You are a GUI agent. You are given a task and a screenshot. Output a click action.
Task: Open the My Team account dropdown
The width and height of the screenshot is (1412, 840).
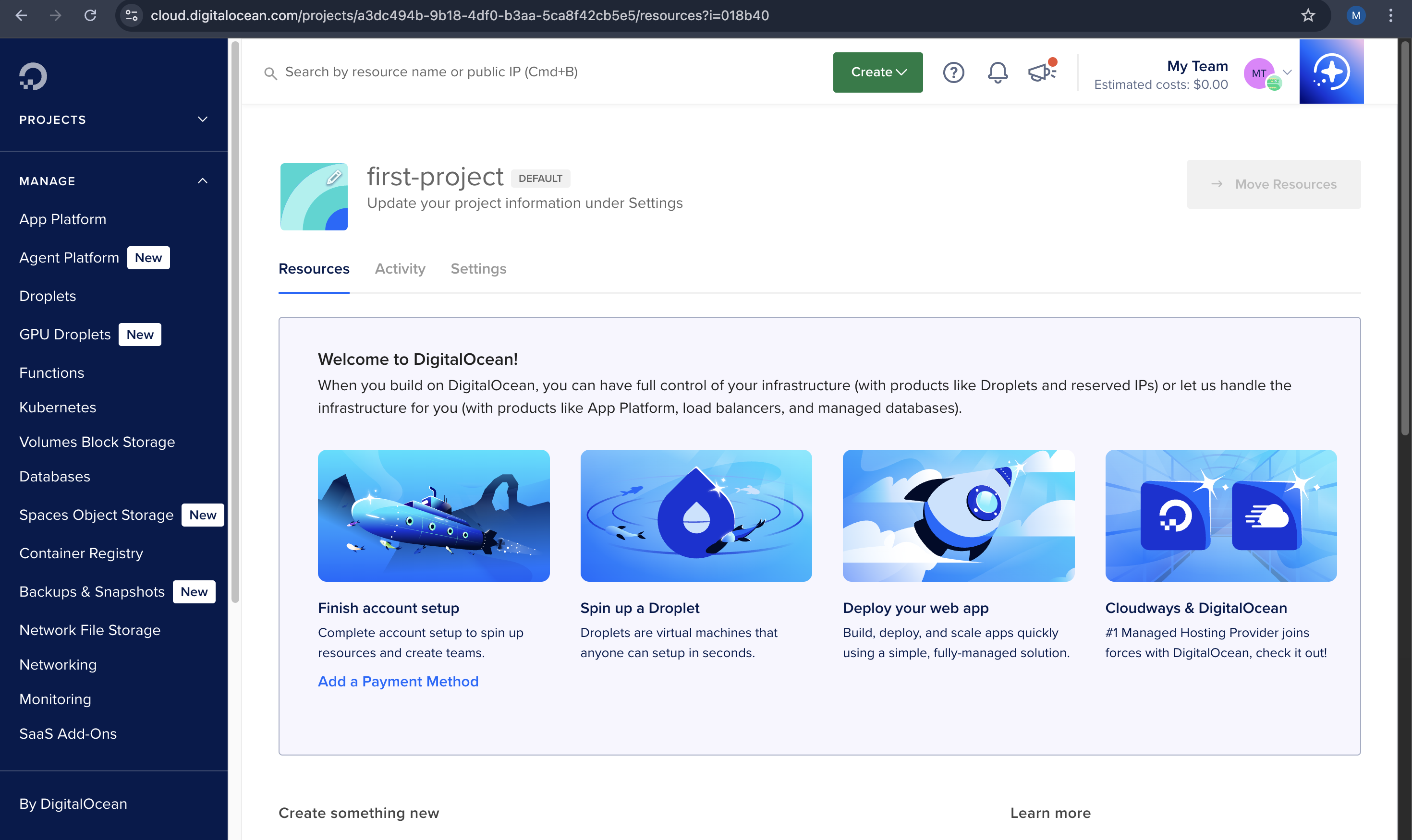point(1286,72)
